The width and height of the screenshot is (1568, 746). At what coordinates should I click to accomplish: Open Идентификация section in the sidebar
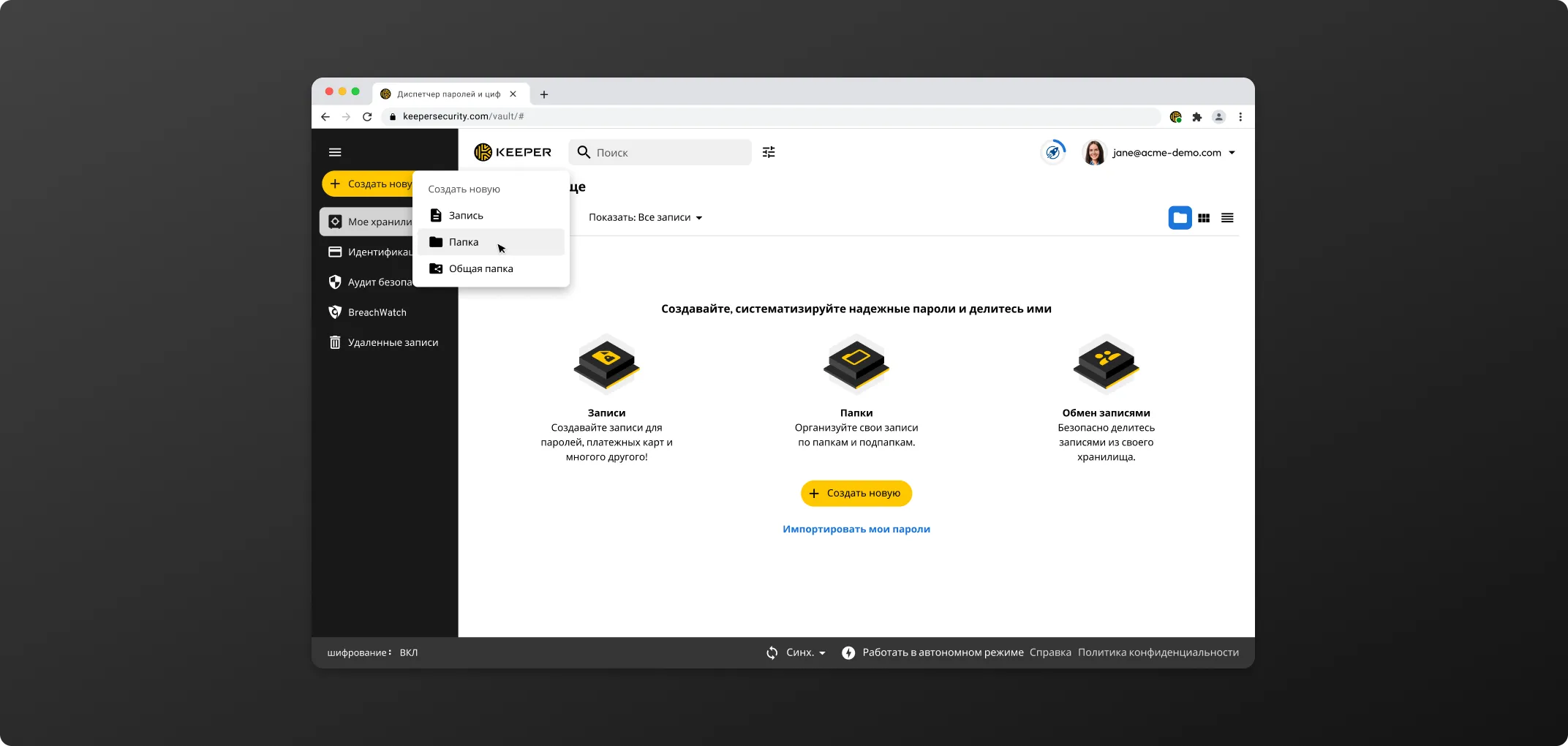pos(370,252)
